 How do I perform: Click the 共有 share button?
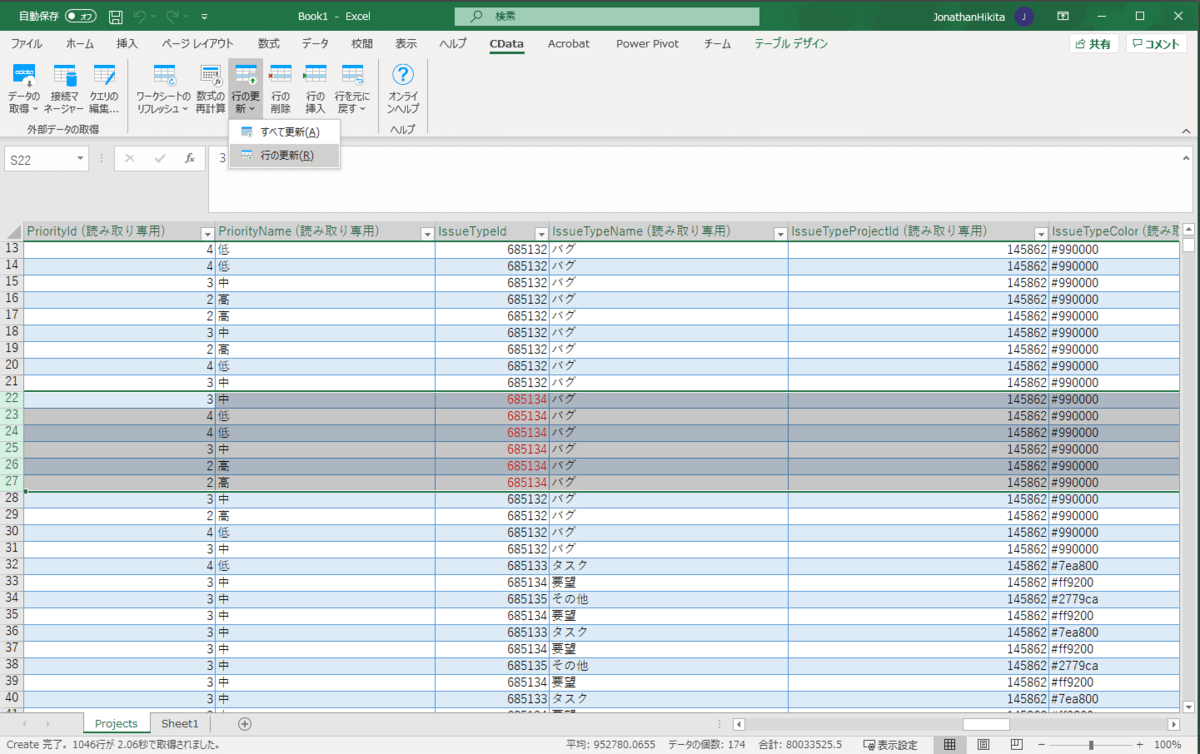(x=1093, y=44)
